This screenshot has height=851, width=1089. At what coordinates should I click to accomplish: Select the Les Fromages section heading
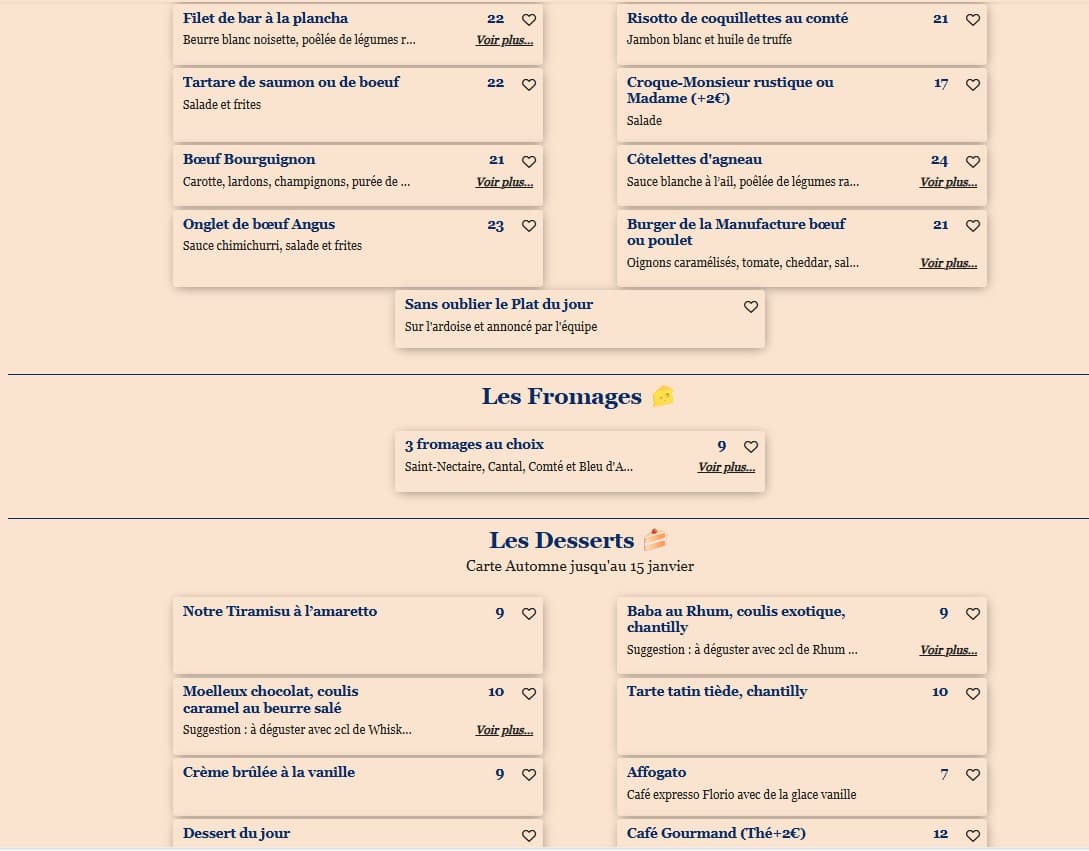pyautogui.click(x=563, y=396)
